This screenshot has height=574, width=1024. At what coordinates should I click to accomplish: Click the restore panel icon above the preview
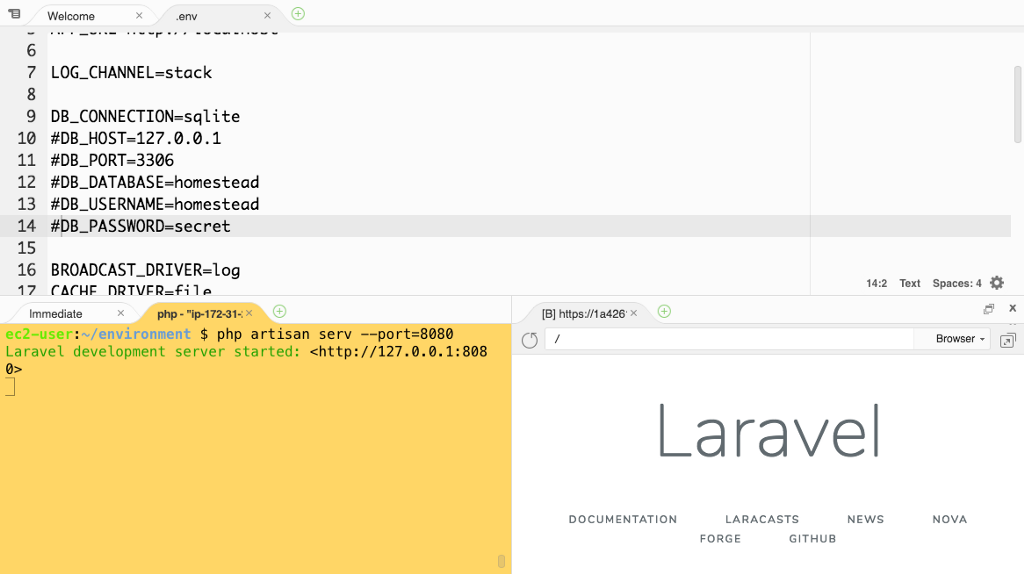[x=988, y=309]
